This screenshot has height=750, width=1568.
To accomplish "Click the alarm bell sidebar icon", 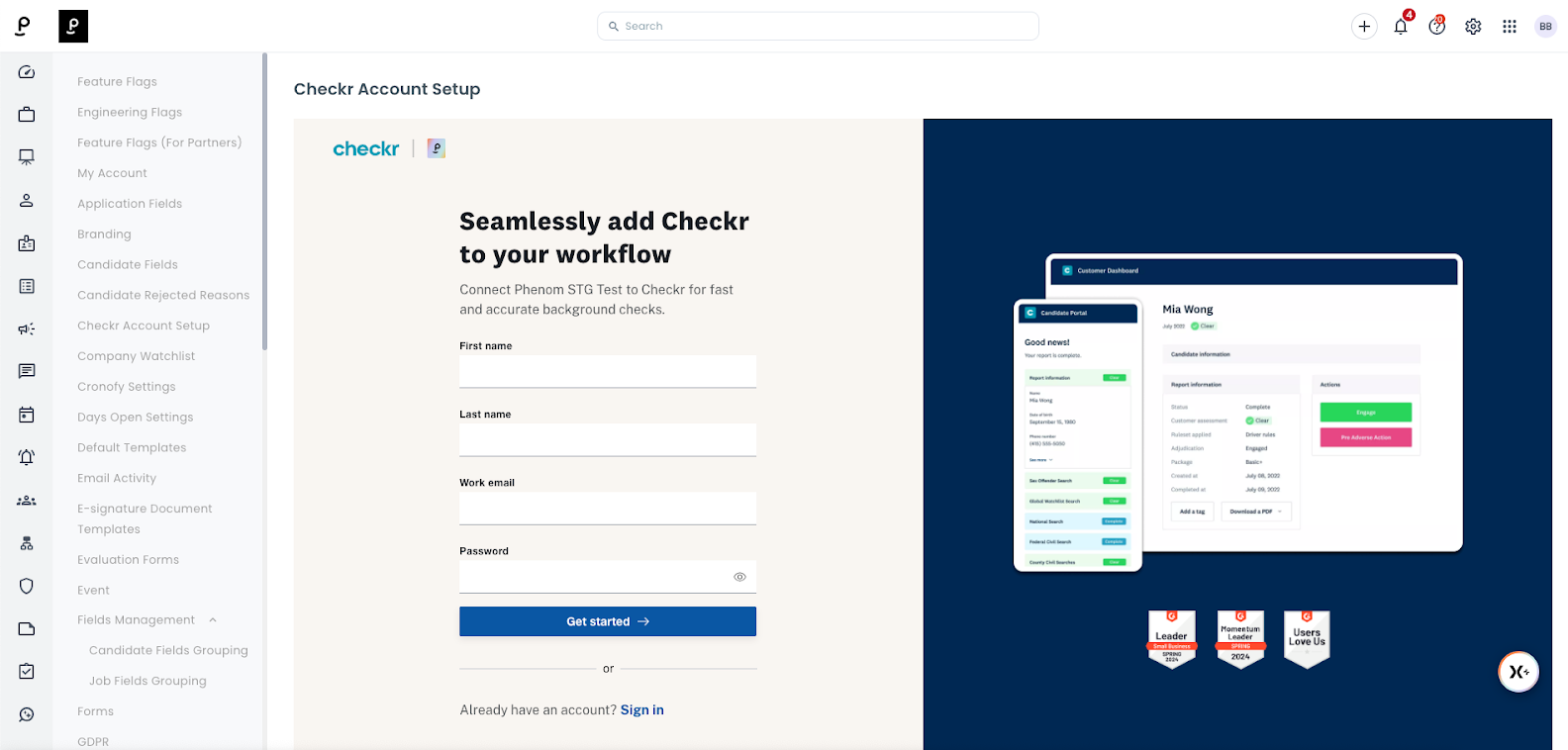I will click(x=27, y=457).
